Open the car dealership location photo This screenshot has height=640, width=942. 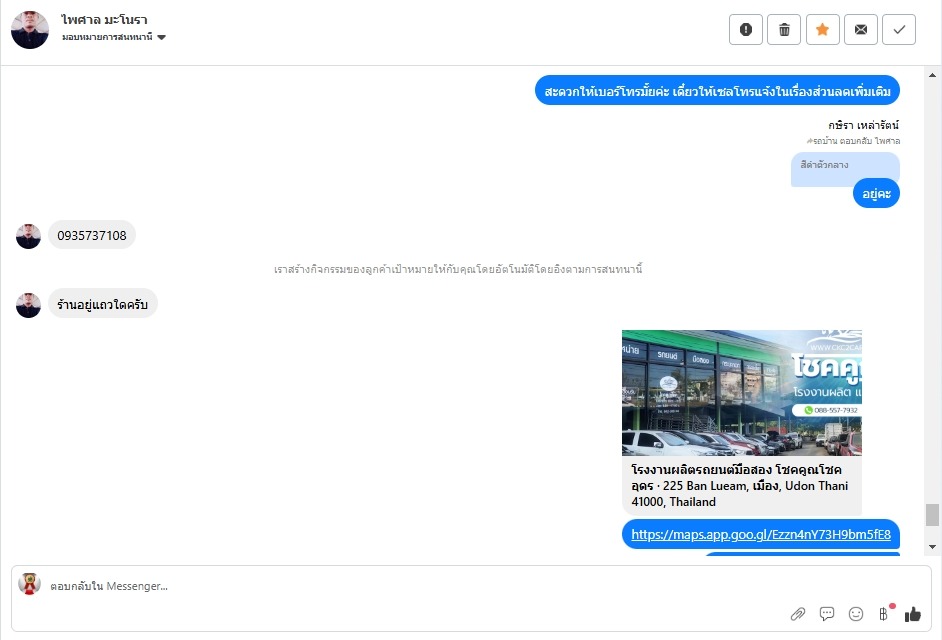(x=741, y=392)
